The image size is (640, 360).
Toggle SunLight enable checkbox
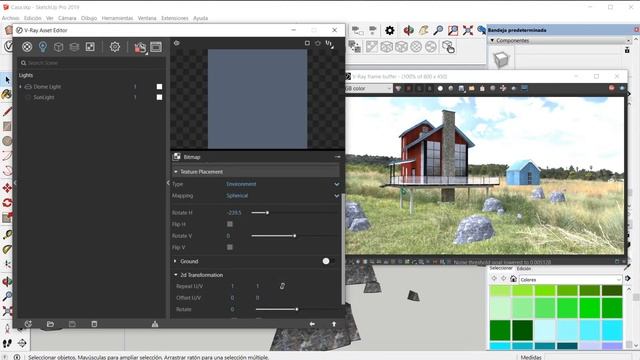159,97
